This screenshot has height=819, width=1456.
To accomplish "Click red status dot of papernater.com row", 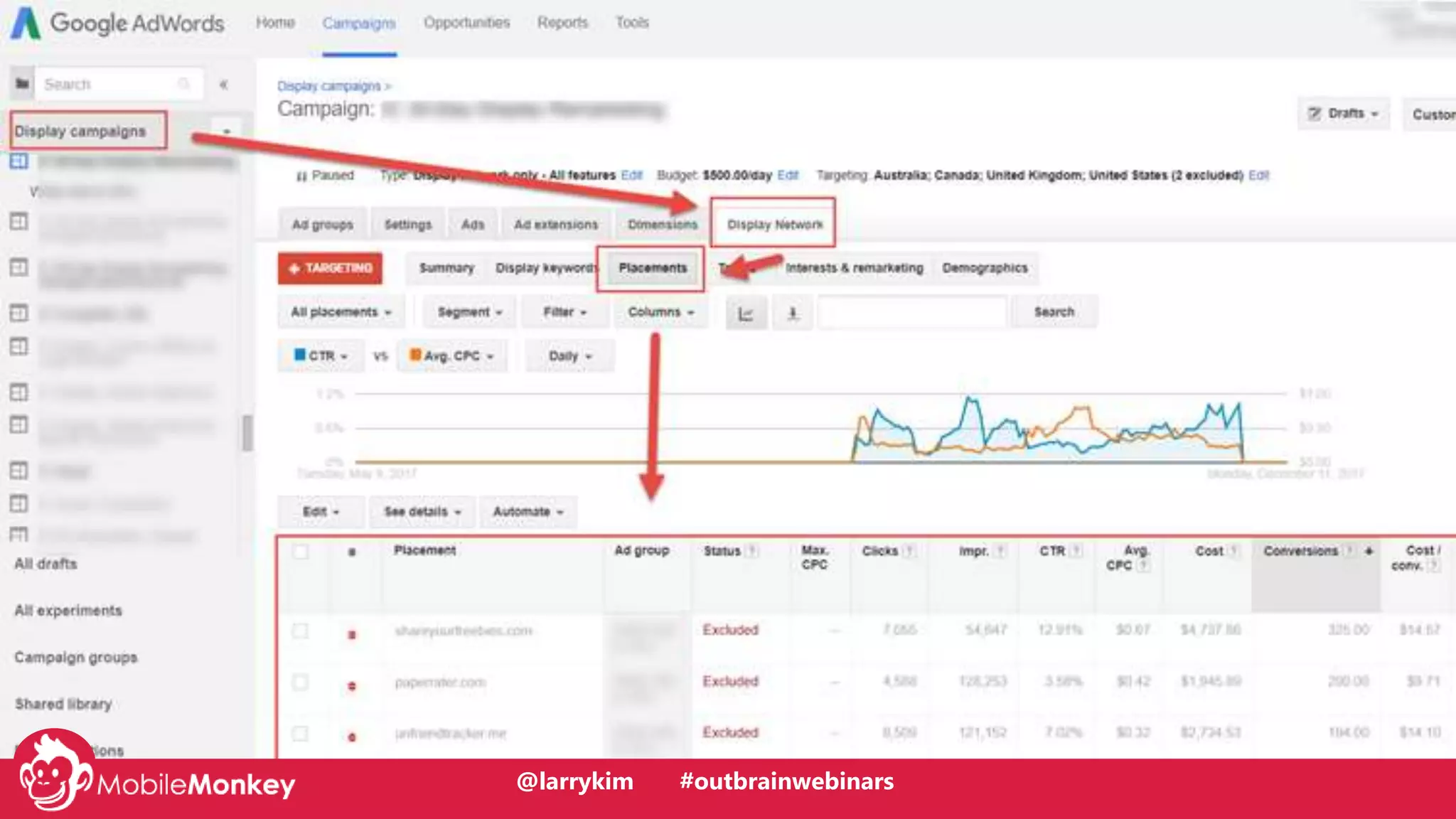I will (352, 686).
